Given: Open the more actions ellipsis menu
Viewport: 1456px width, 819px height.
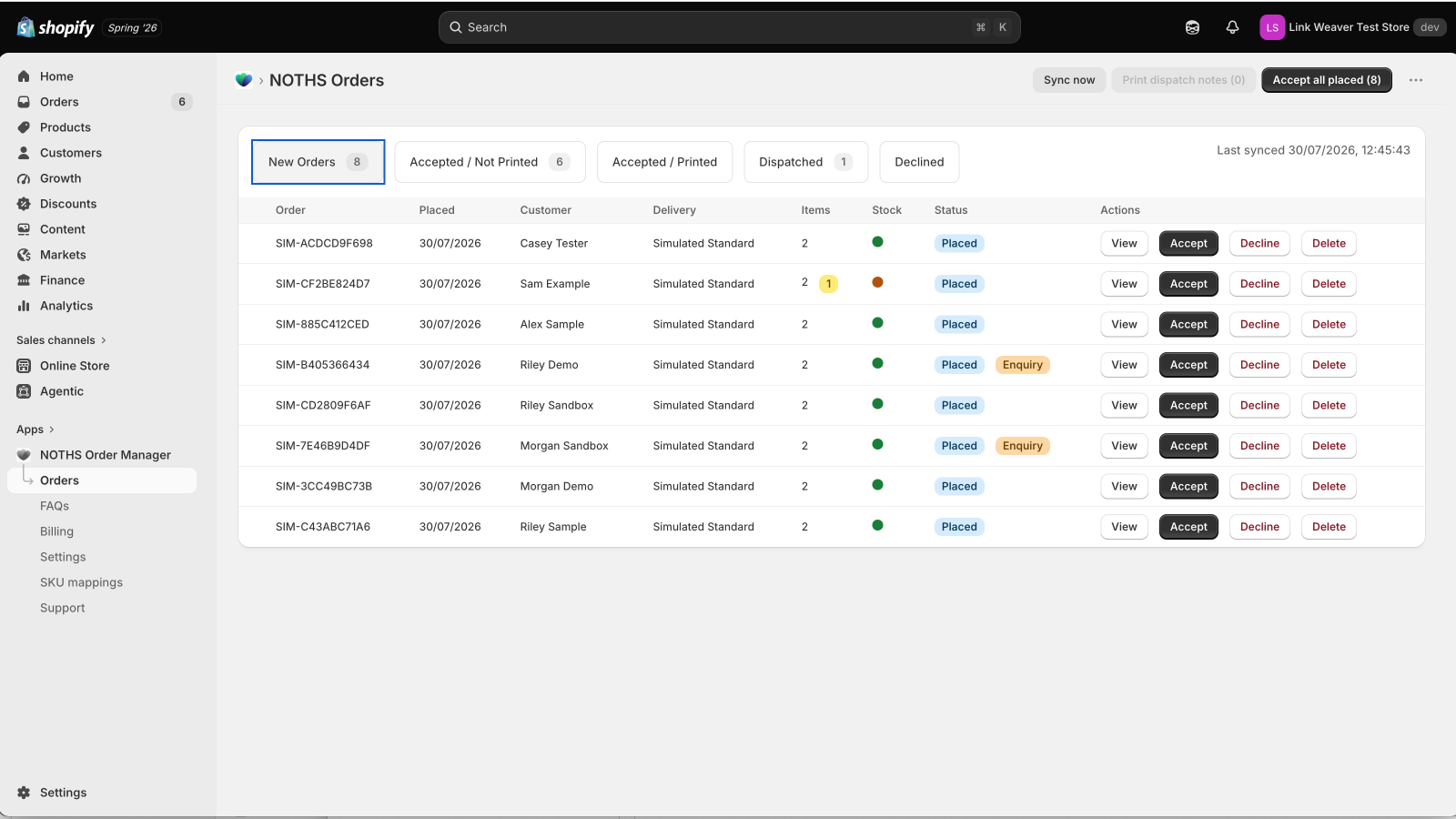Looking at the screenshot, I should pyautogui.click(x=1416, y=80).
